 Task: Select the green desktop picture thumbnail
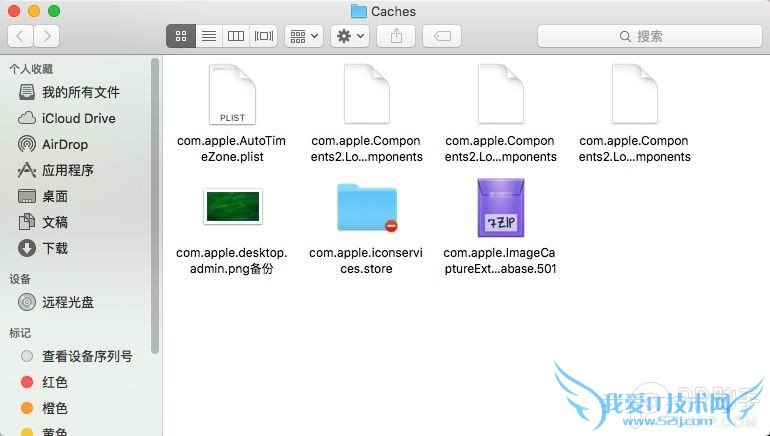click(233, 206)
